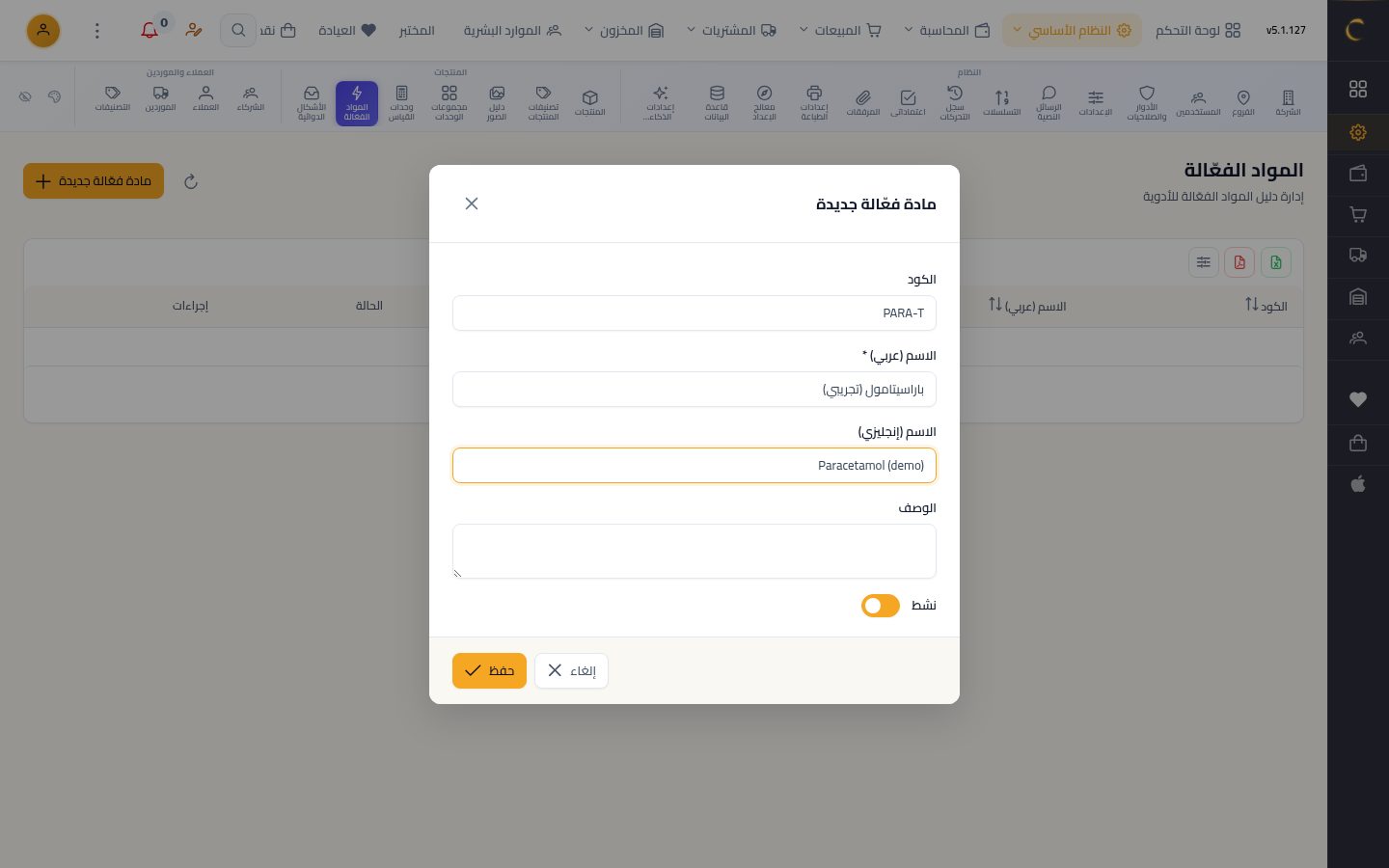This screenshot has width=1389, height=868.
Task: Expand the المبيعات (sales) menu
Action: click(841, 30)
